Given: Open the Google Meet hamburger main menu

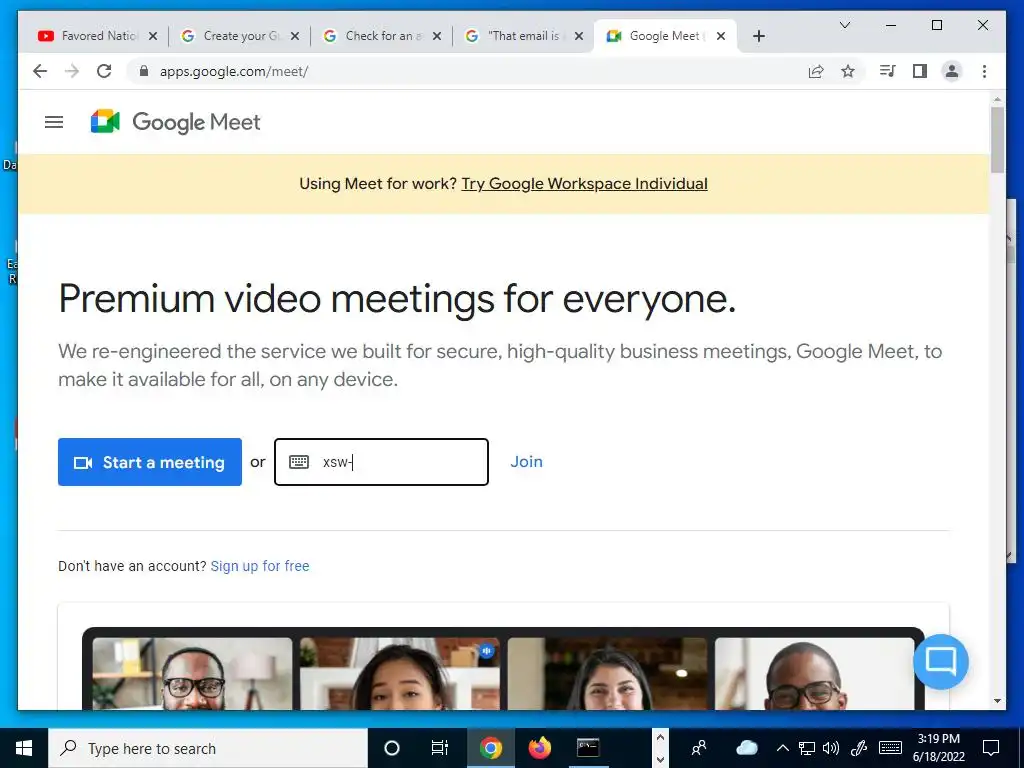Looking at the screenshot, I should click(54, 122).
